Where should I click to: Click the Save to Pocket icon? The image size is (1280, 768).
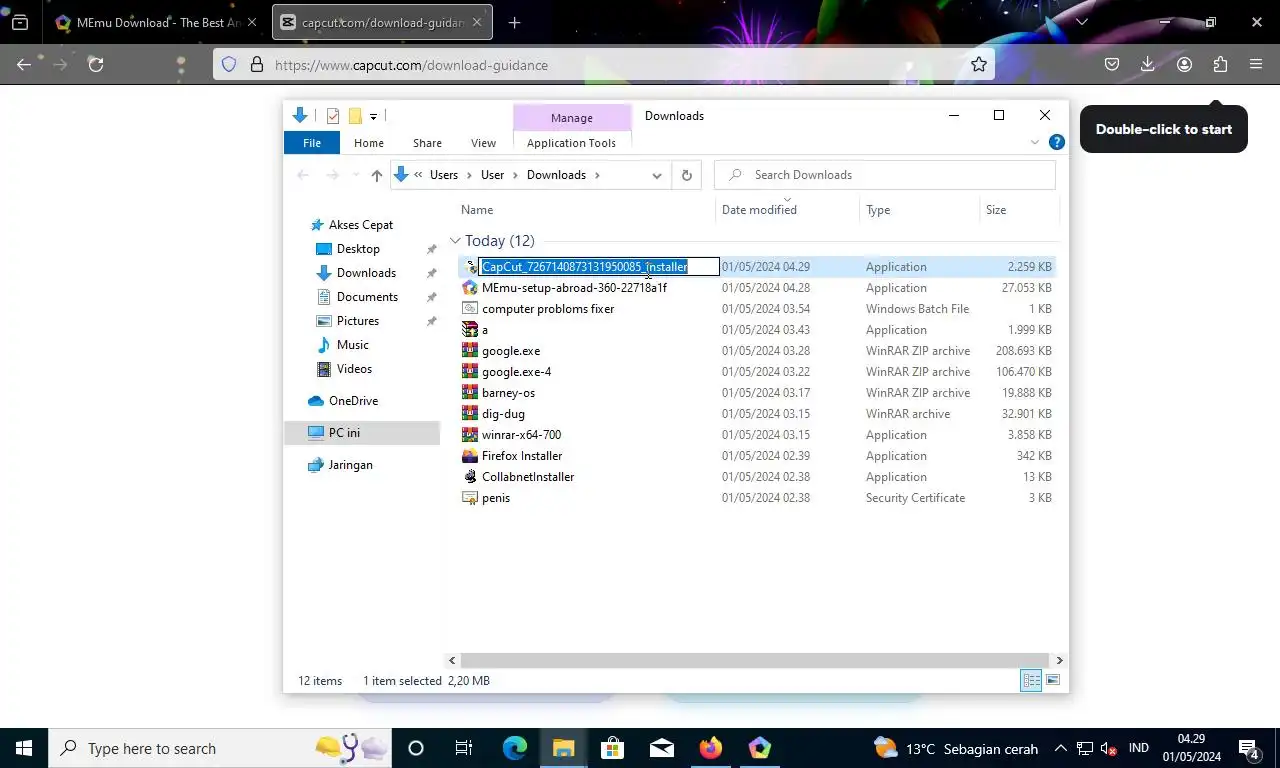coord(1112,64)
